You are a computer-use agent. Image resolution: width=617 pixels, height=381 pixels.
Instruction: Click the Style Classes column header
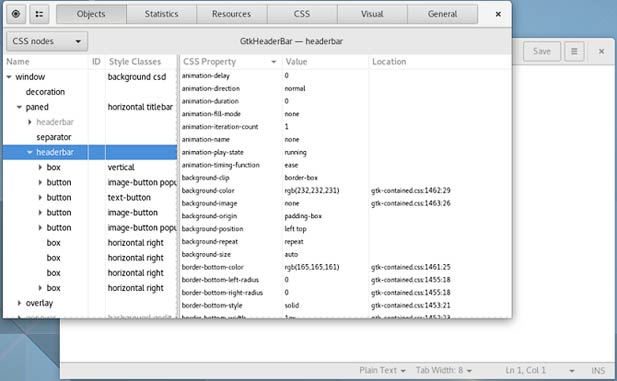pos(141,62)
